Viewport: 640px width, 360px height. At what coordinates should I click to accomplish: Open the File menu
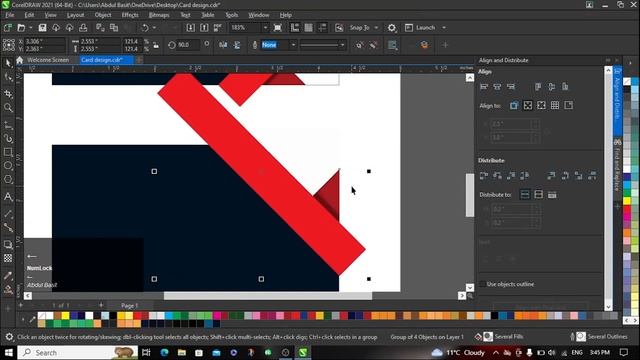[9, 15]
